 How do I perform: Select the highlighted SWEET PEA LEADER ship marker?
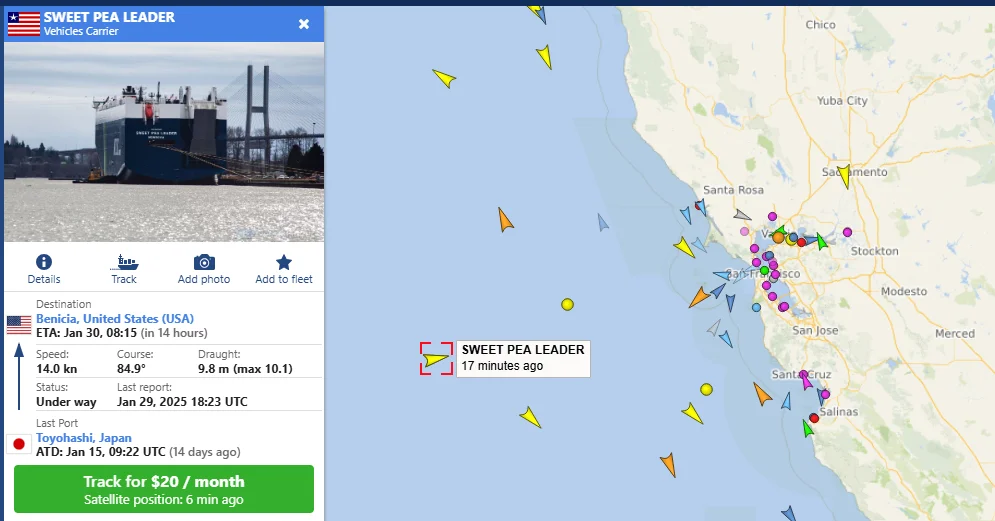(x=436, y=358)
